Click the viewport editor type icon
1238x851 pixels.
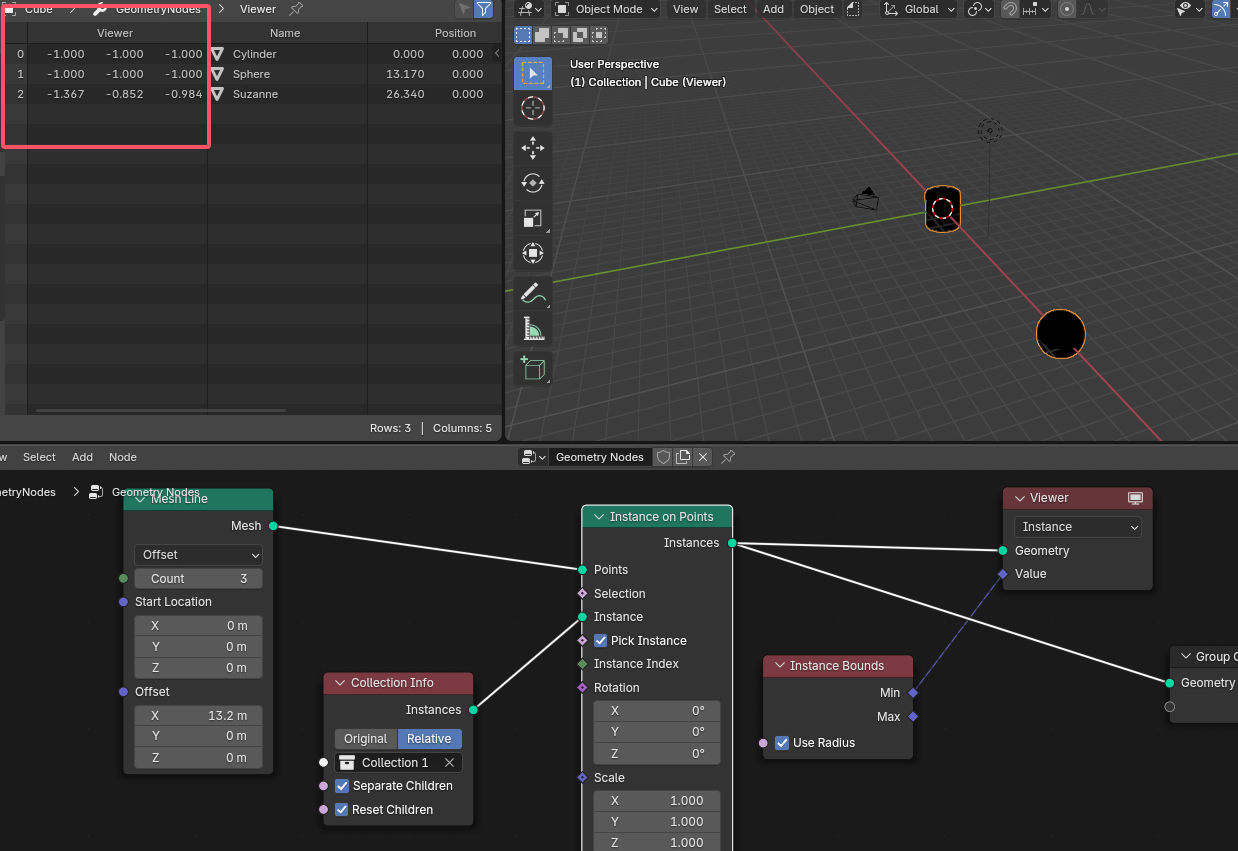[531, 9]
